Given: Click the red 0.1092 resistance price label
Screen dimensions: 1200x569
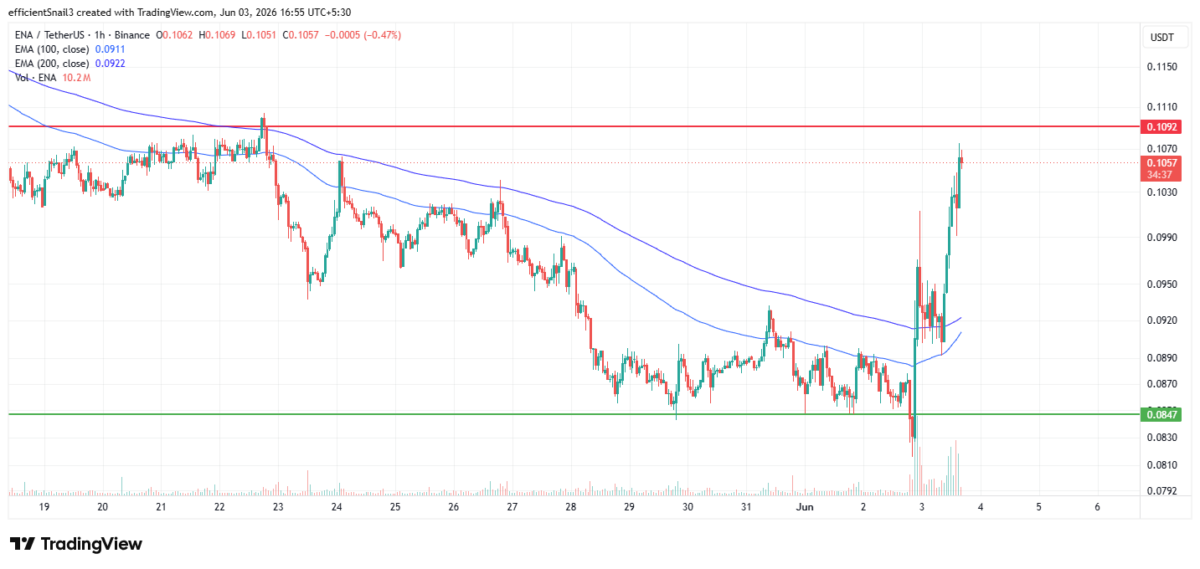Looking at the screenshot, I should coord(1162,127).
